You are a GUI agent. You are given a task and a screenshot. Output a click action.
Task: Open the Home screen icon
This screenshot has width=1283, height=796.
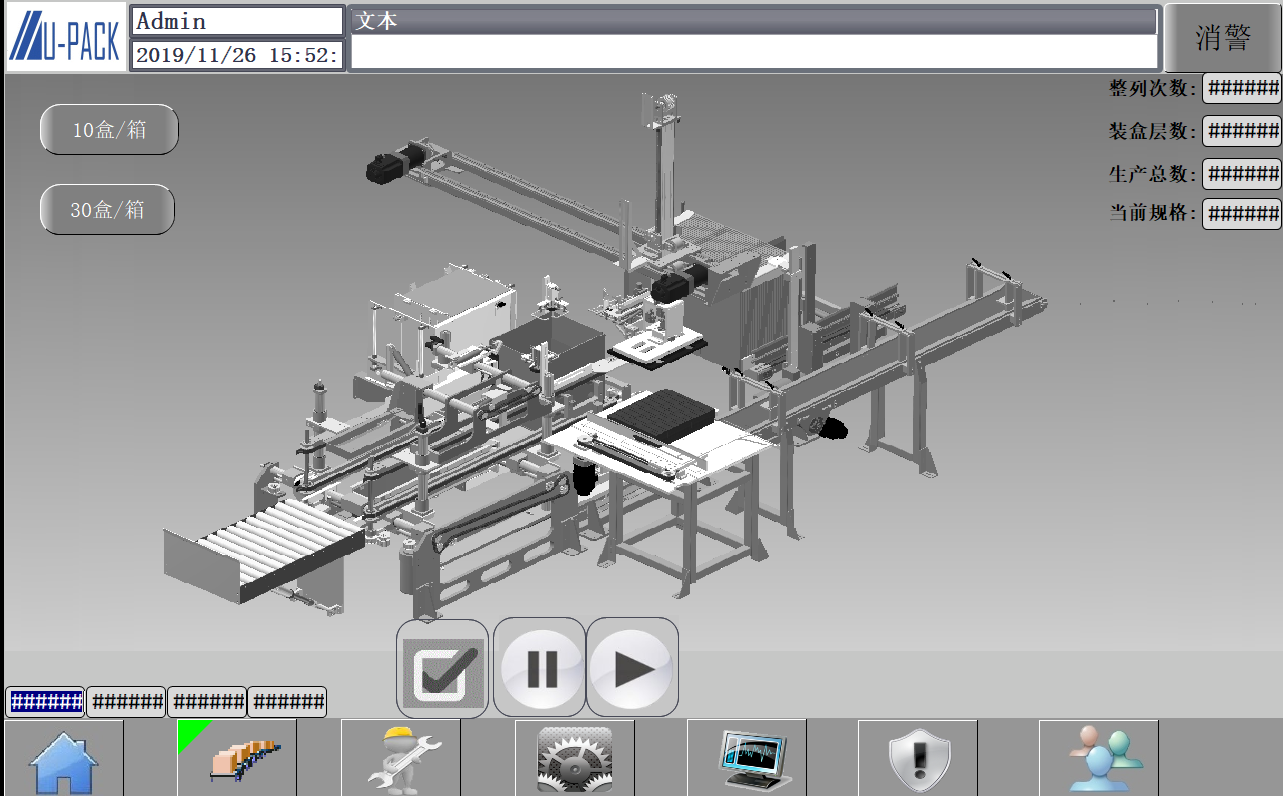pos(64,758)
